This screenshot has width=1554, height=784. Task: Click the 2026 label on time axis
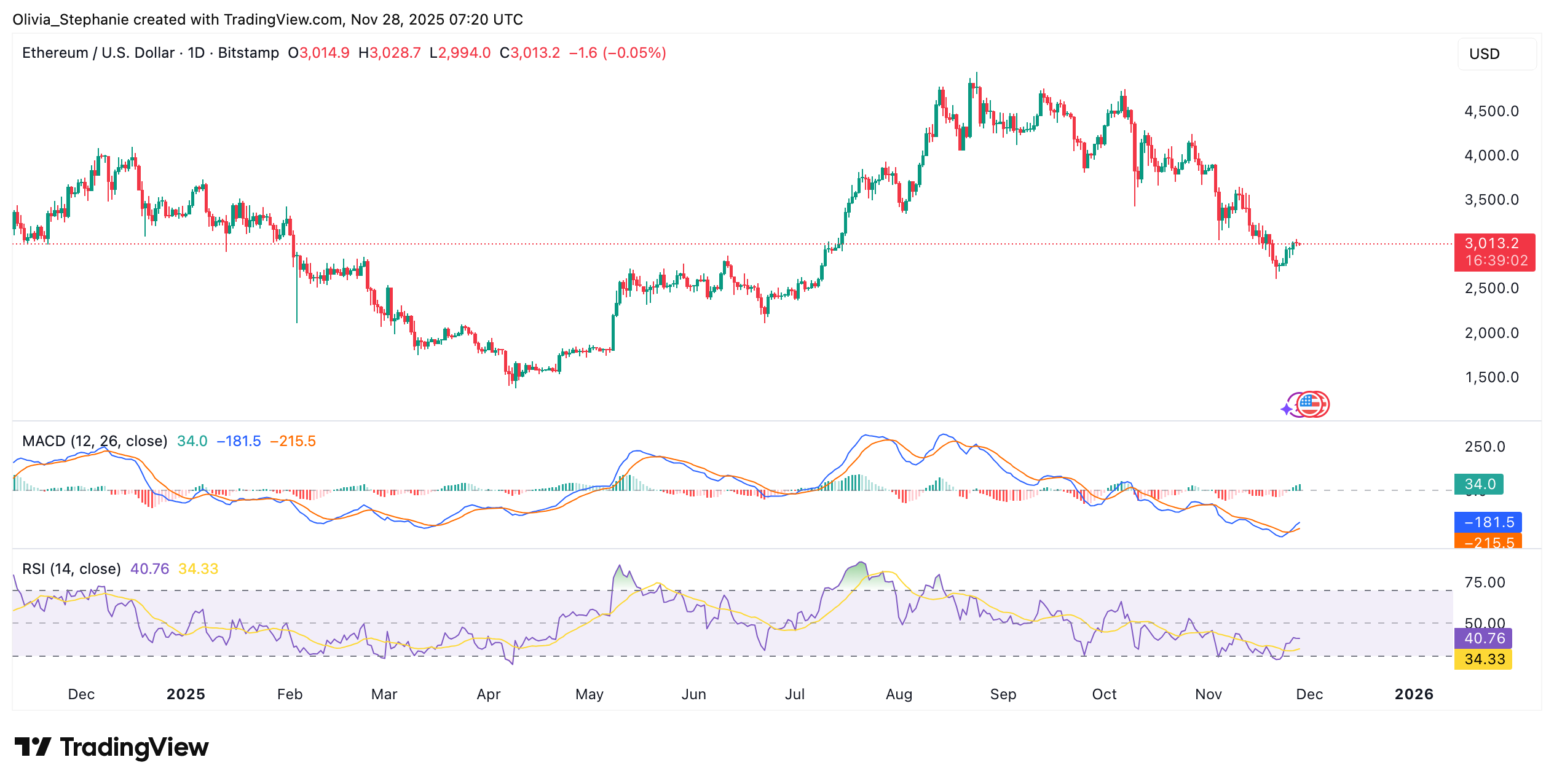click(1413, 694)
